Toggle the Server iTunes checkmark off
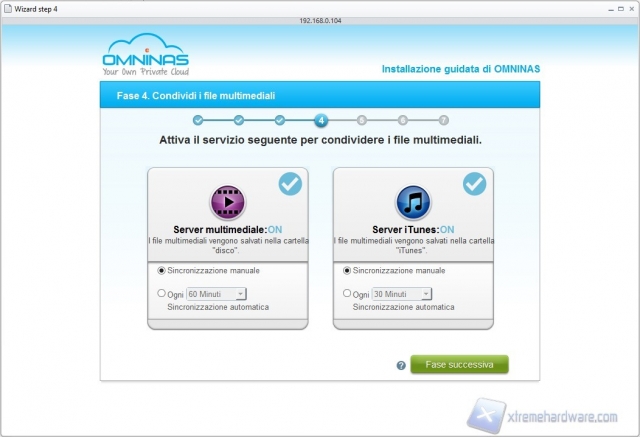640x437 pixels. coord(474,183)
